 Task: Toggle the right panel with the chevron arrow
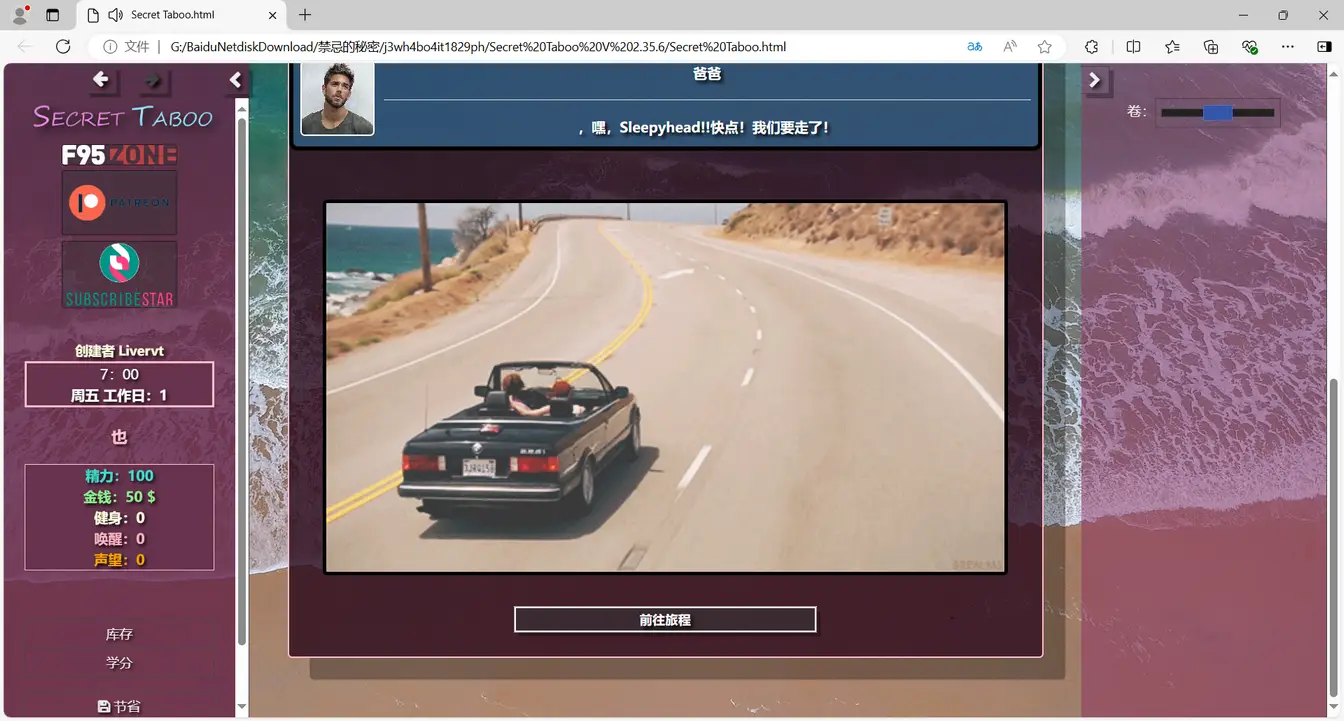tap(1095, 80)
